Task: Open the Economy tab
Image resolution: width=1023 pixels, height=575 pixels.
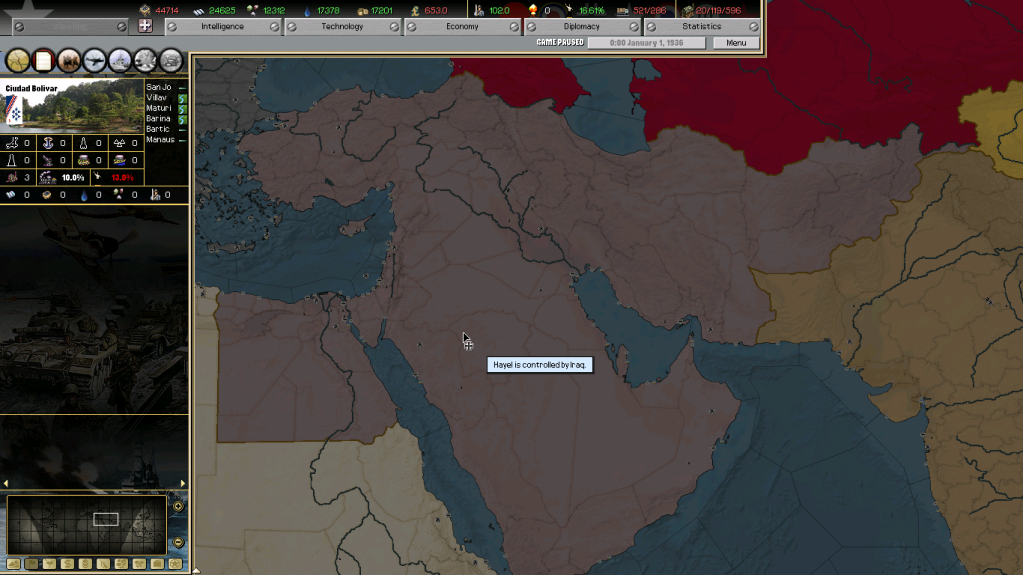Action: click(x=463, y=27)
